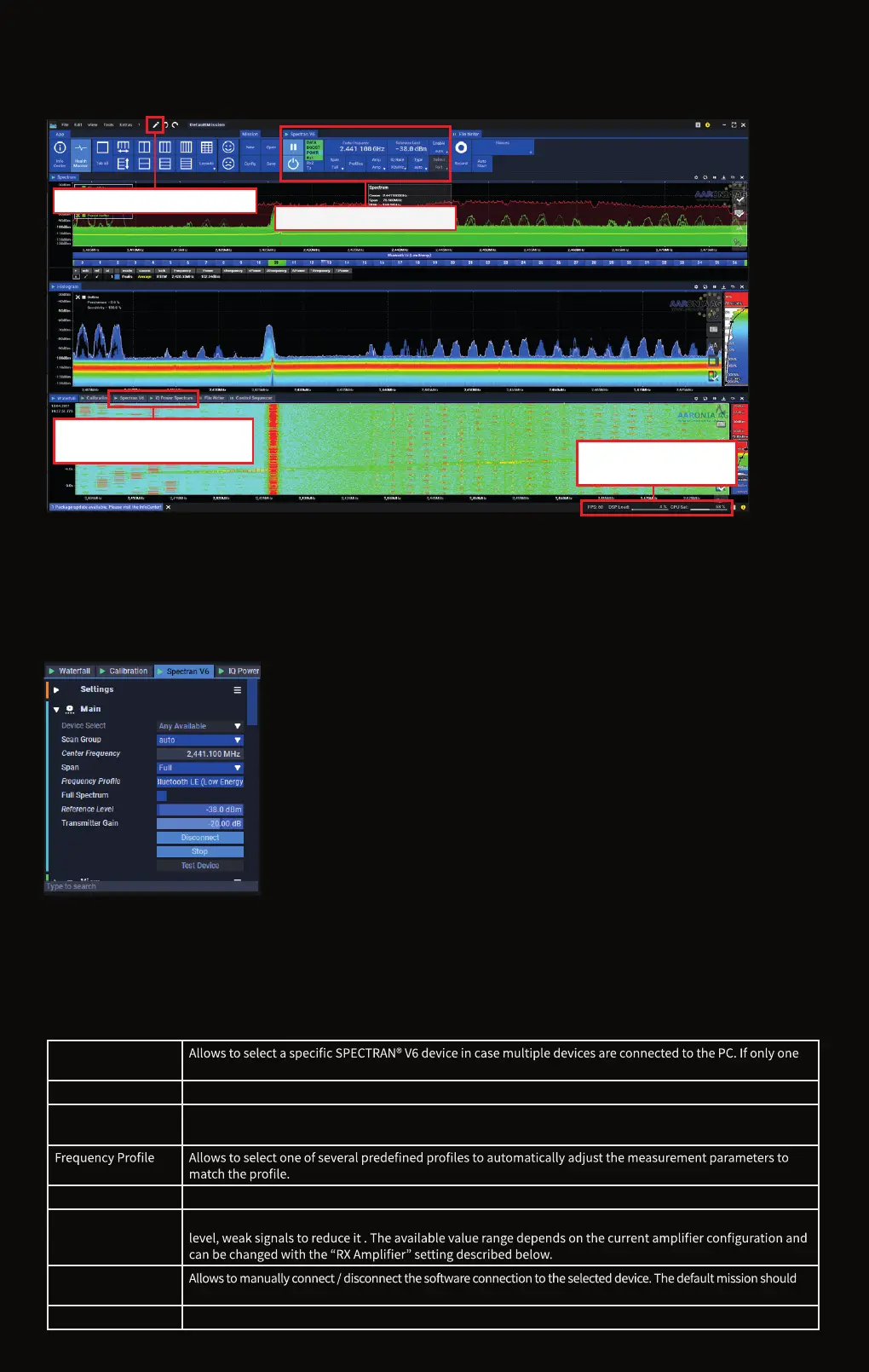869x1372 pixels.
Task: Open the Scan Group dropdown
Action: coord(200,740)
